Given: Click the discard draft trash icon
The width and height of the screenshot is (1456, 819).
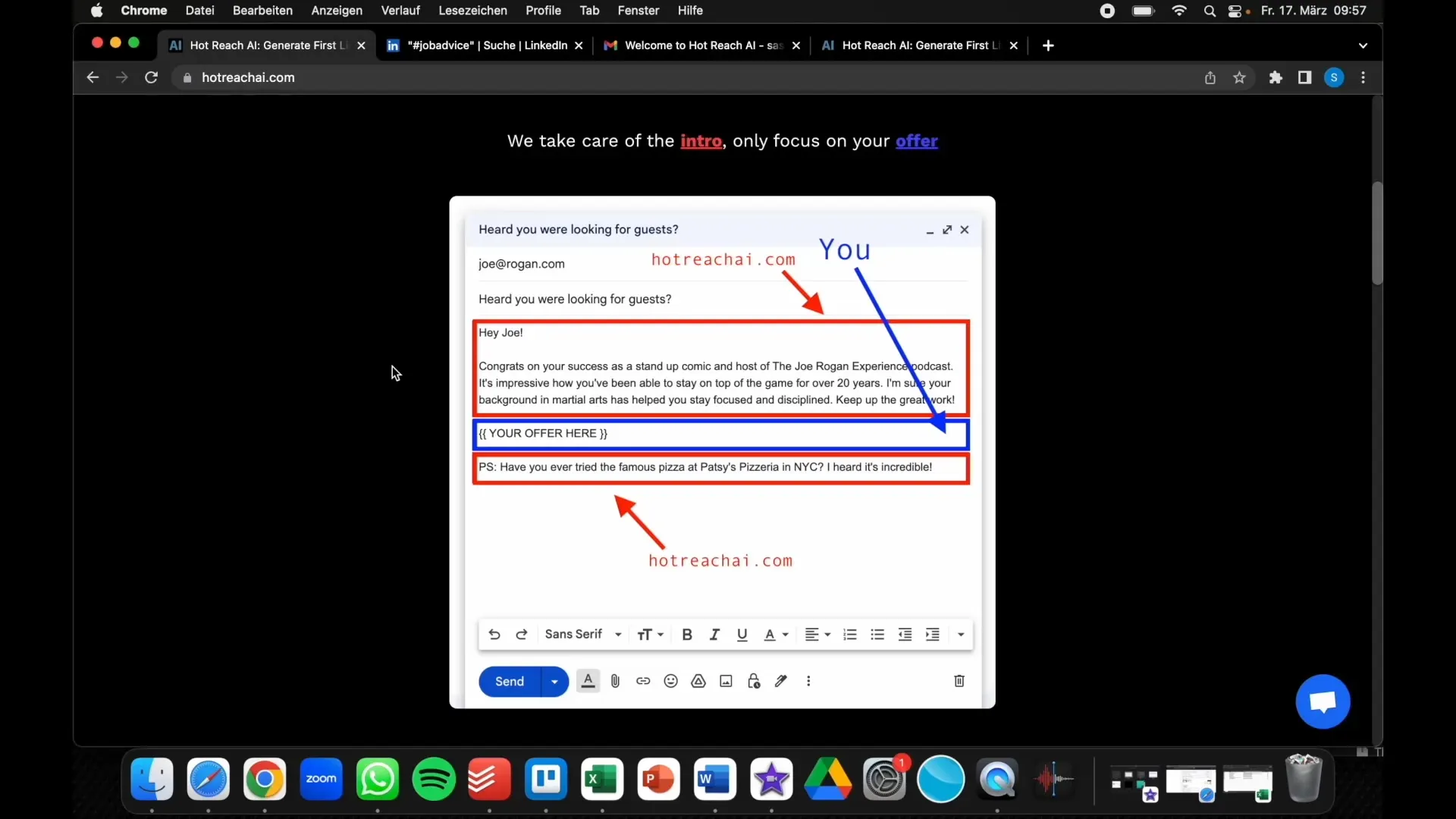Looking at the screenshot, I should 958,681.
